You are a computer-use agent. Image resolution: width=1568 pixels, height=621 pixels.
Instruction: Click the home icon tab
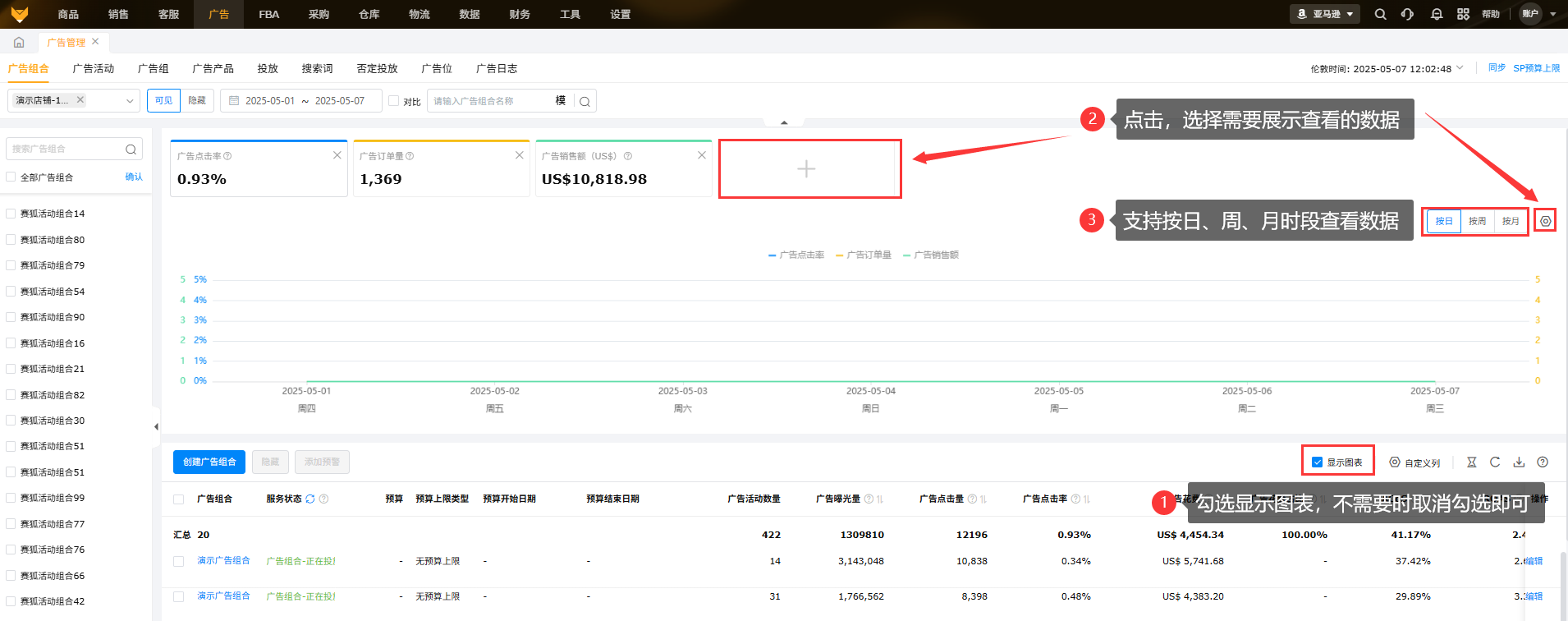[19, 42]
